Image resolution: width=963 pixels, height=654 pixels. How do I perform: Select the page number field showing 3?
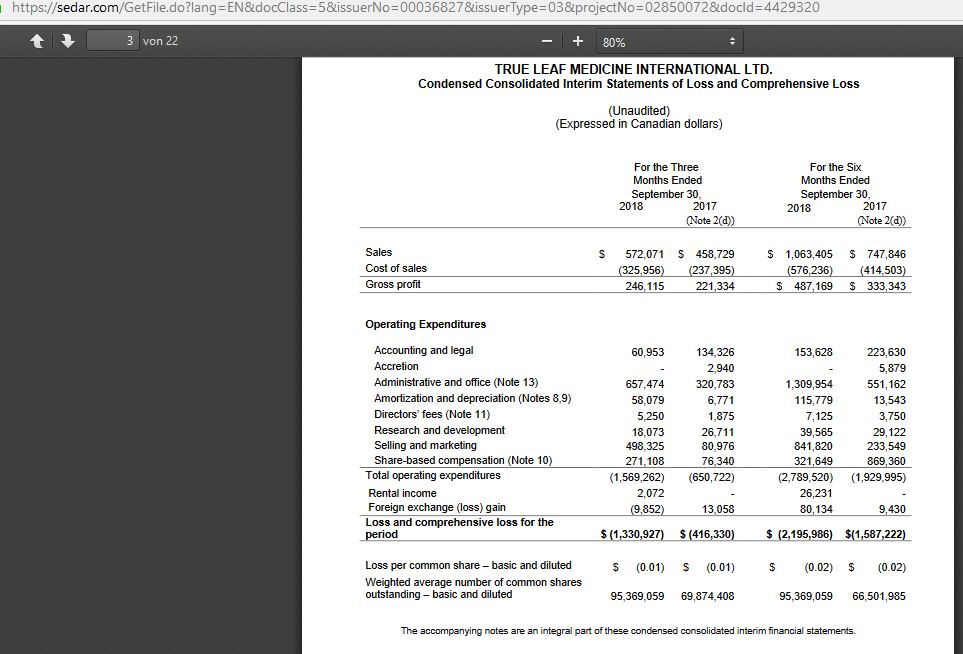(x=111, y=41)
